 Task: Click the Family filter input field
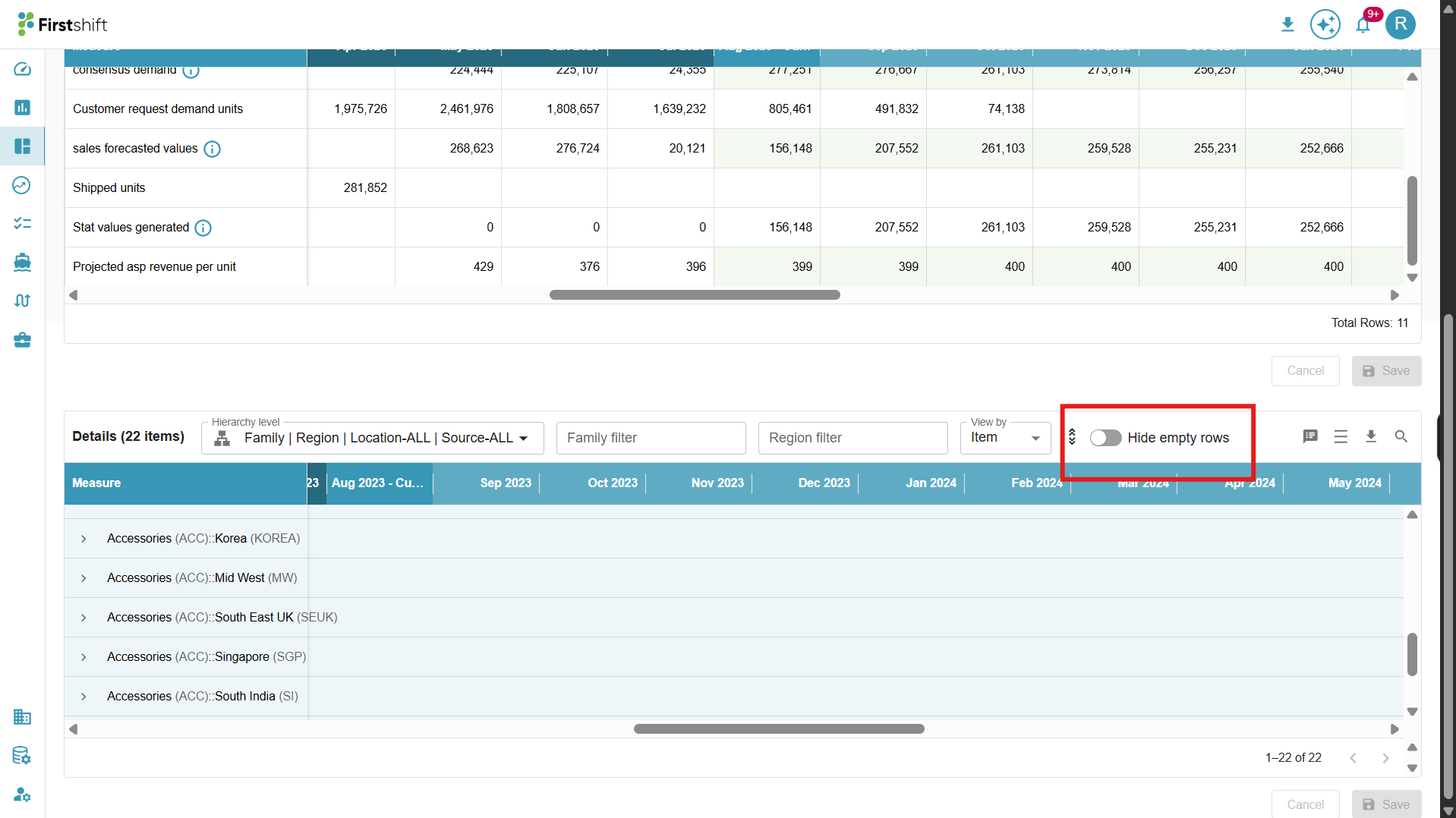pyautogui.click(x=651, y=438)
